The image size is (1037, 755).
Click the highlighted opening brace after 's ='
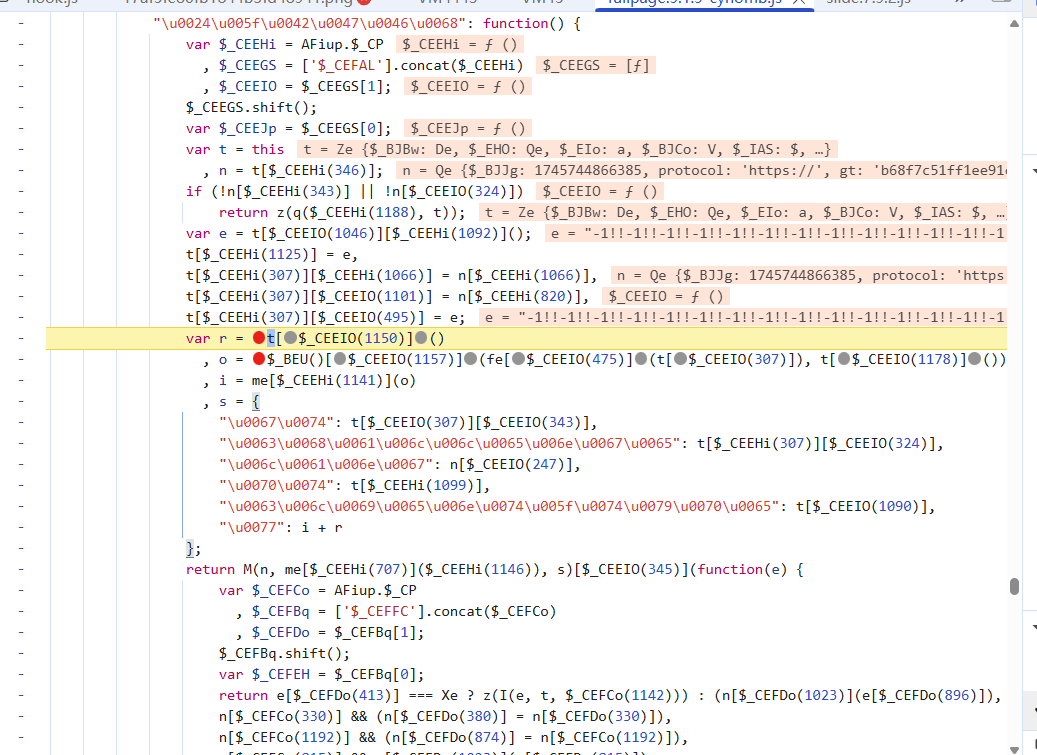255,401
